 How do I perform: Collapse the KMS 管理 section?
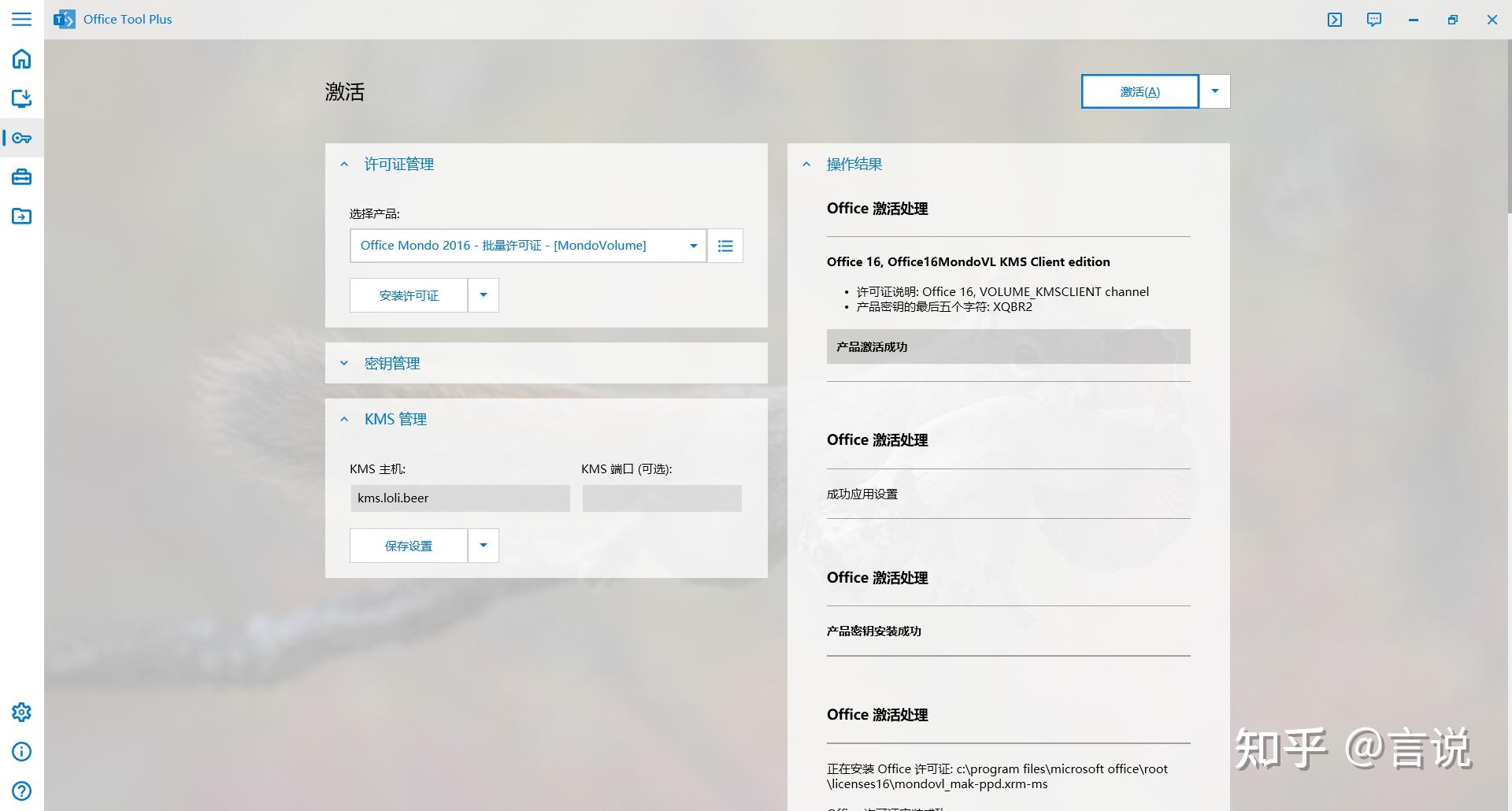tap(344, 419)
